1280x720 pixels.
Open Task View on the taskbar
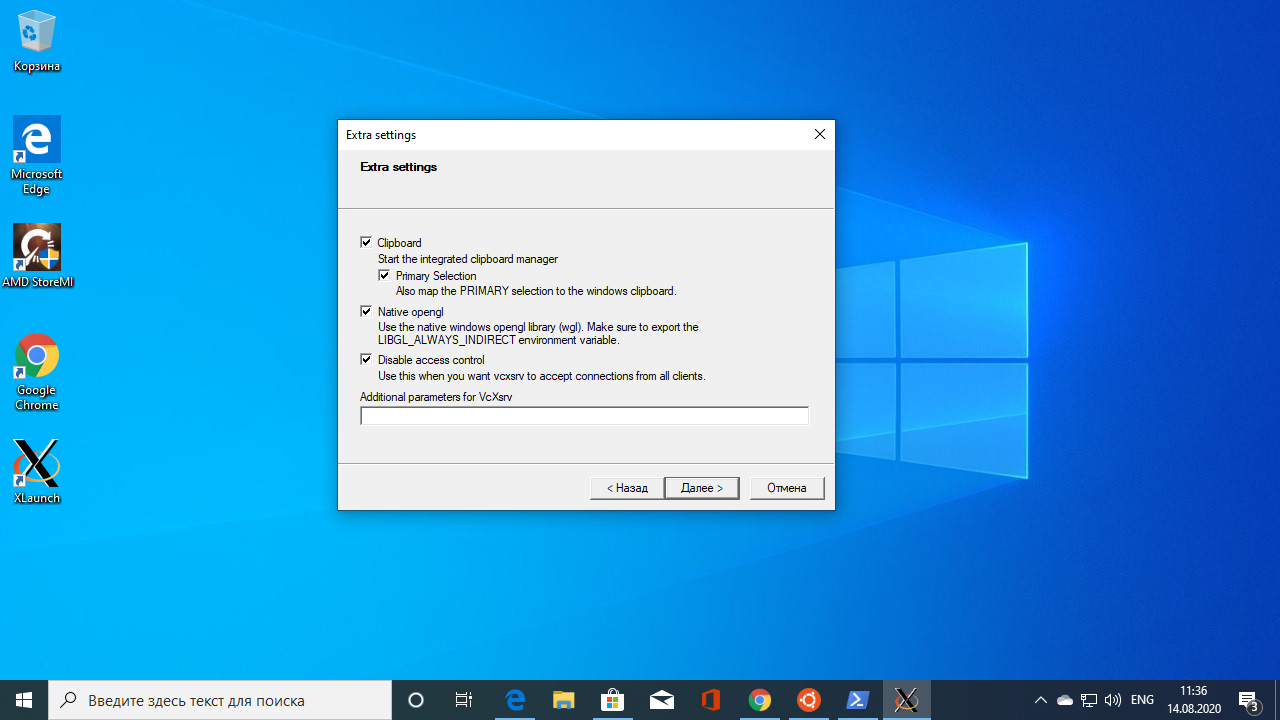(464, 700)
